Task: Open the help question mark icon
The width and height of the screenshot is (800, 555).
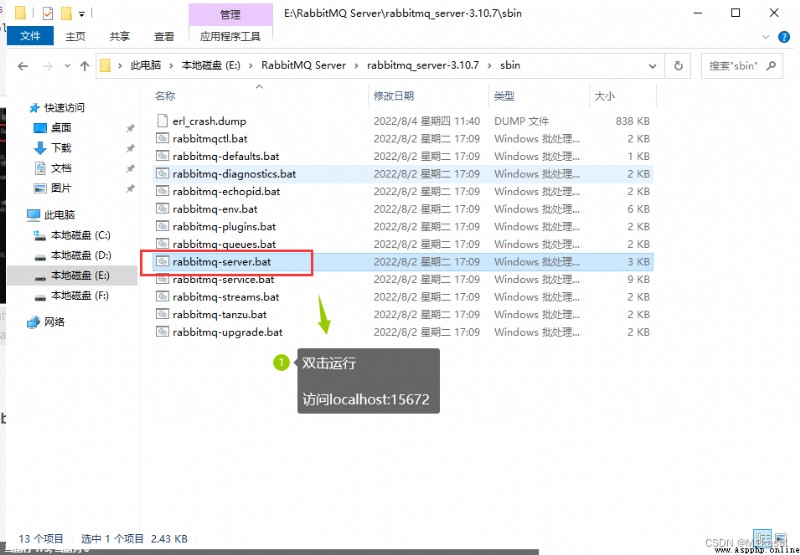Action: pos(784,37)
